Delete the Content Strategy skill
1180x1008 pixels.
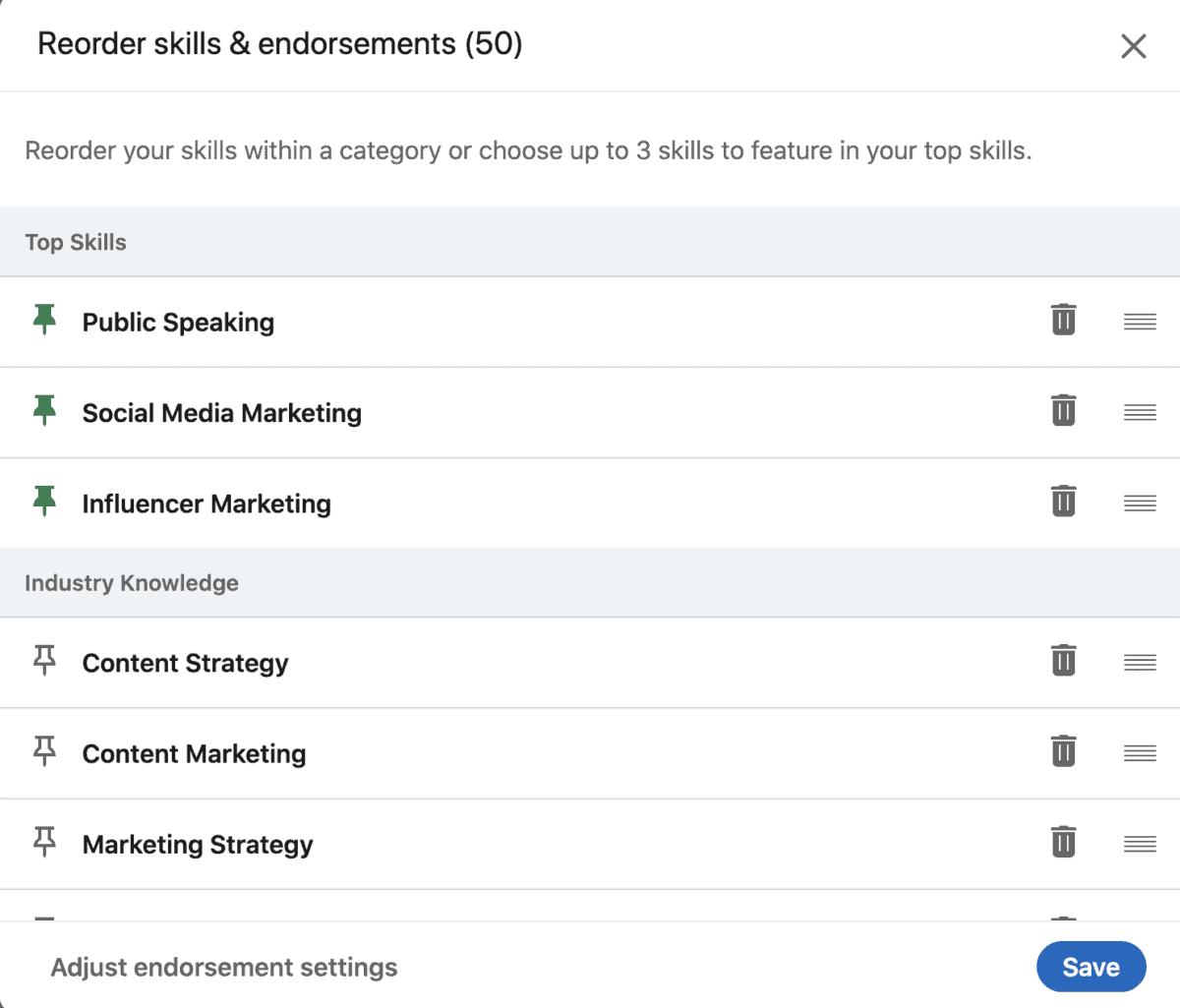coord(1063,660)
